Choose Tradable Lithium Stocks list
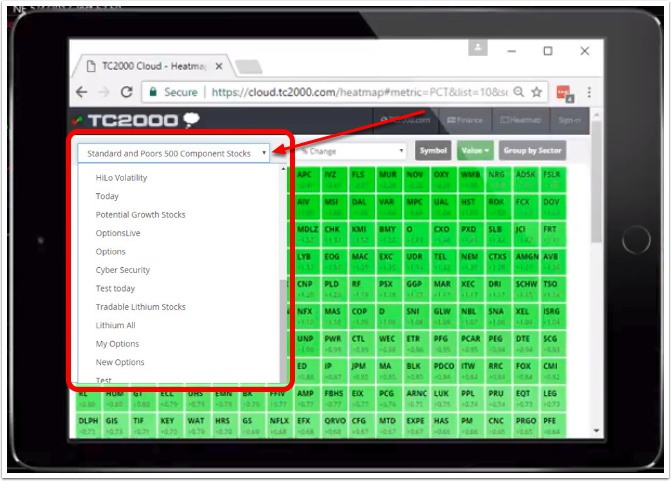This screenshot has width=671, height=481. pyautogui.click(x=140, y=307)
